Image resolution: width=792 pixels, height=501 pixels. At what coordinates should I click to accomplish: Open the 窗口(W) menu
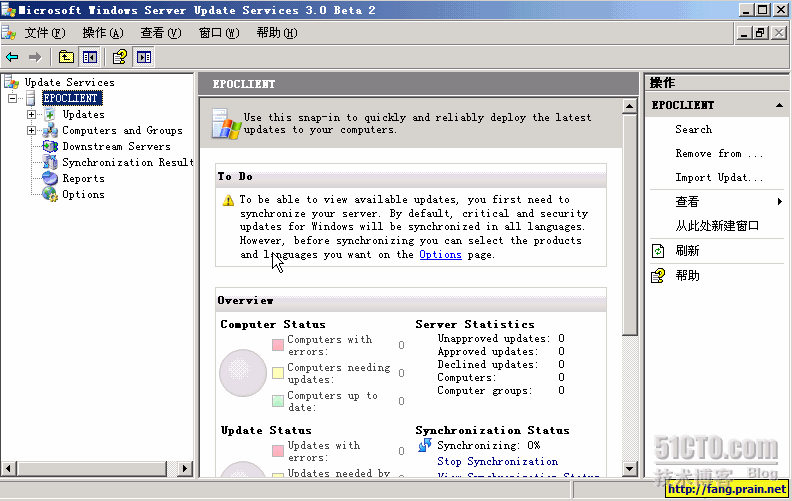219,33
